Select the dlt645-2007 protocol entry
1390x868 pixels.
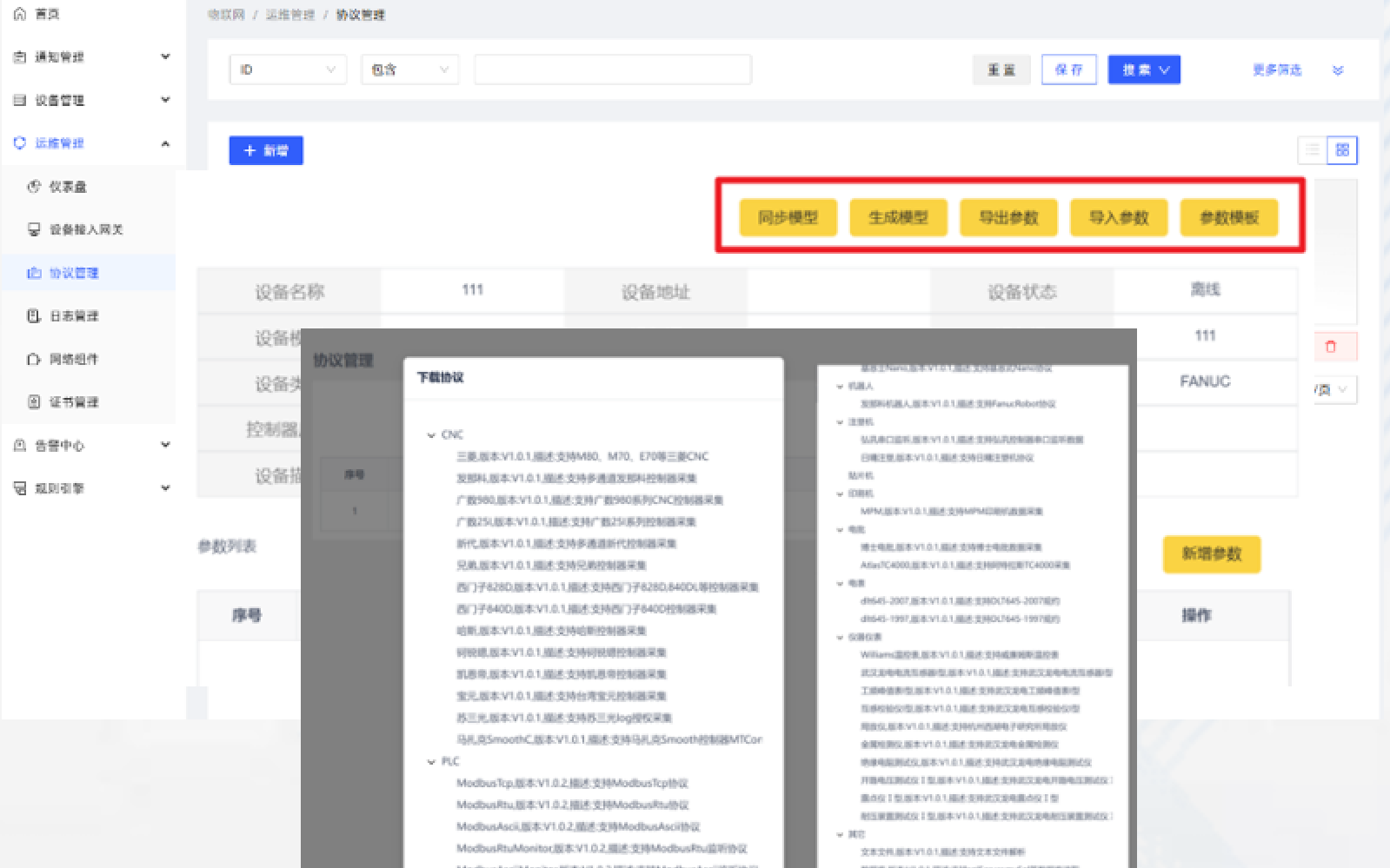pyautogui.click(x=960, y=601)
